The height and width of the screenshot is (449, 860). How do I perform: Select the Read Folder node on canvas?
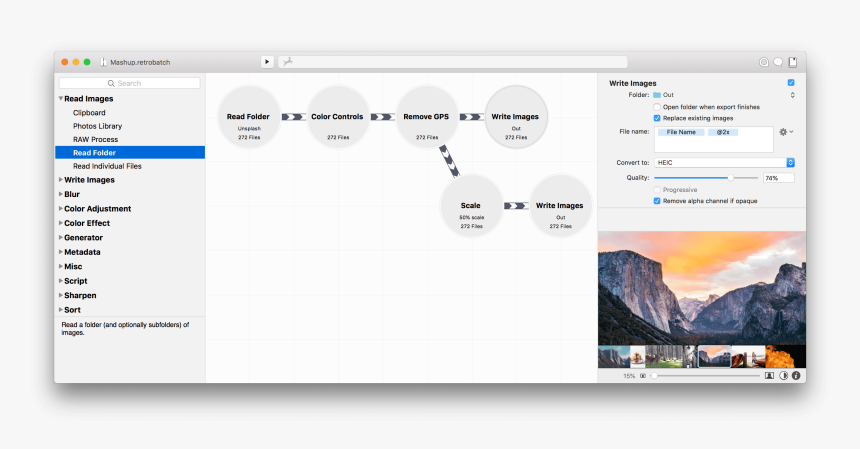click(249, 117)
